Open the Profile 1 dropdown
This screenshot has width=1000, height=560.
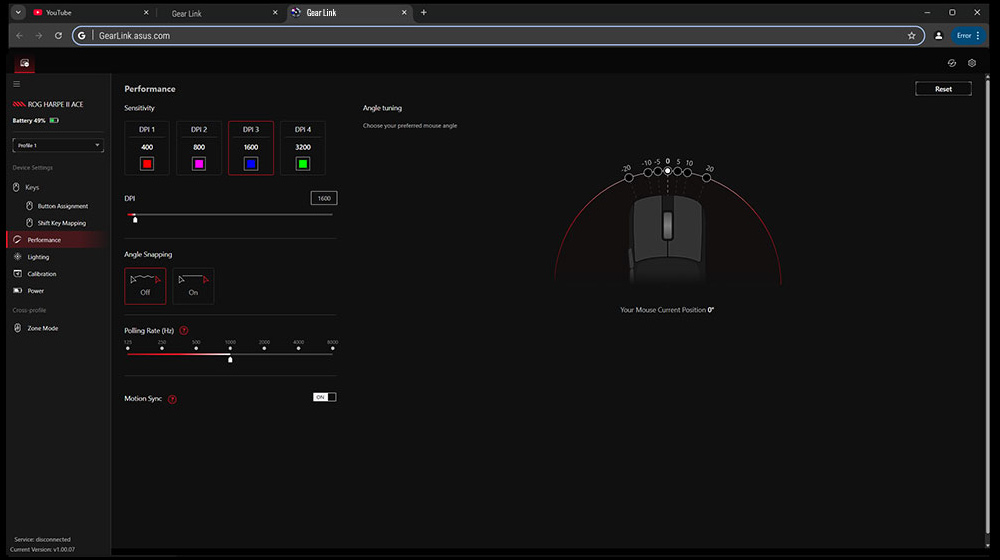tap(58, 146)
